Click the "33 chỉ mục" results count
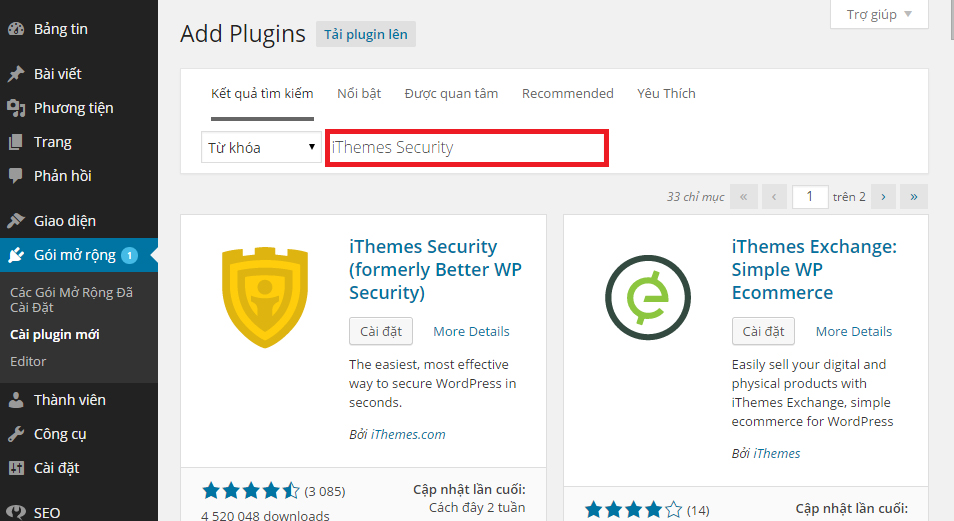Image resolution: width=954 pixels, height=521 pixels. (695, 197)
